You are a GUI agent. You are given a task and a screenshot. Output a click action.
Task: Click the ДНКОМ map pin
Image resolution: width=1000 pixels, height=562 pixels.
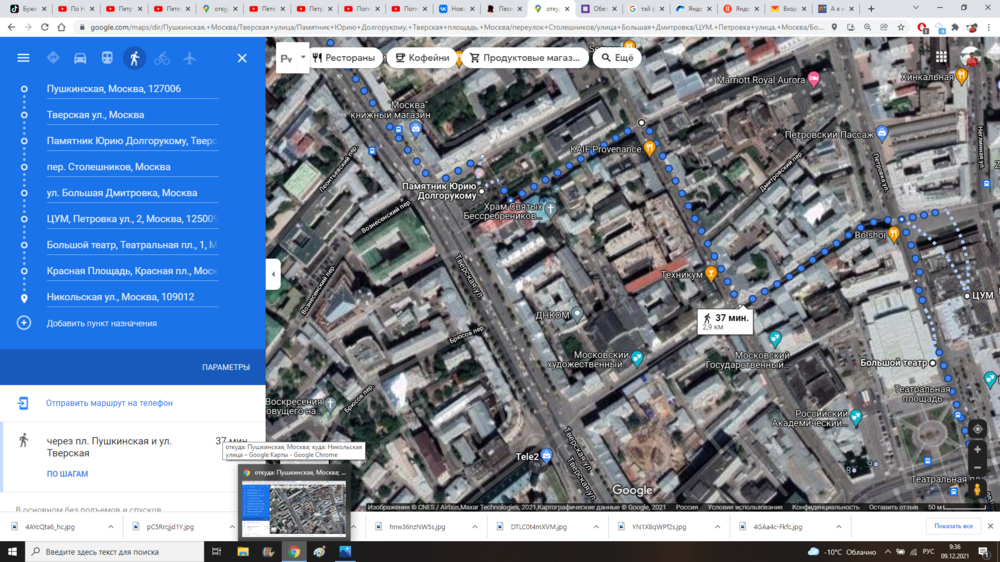pos(577,313)
